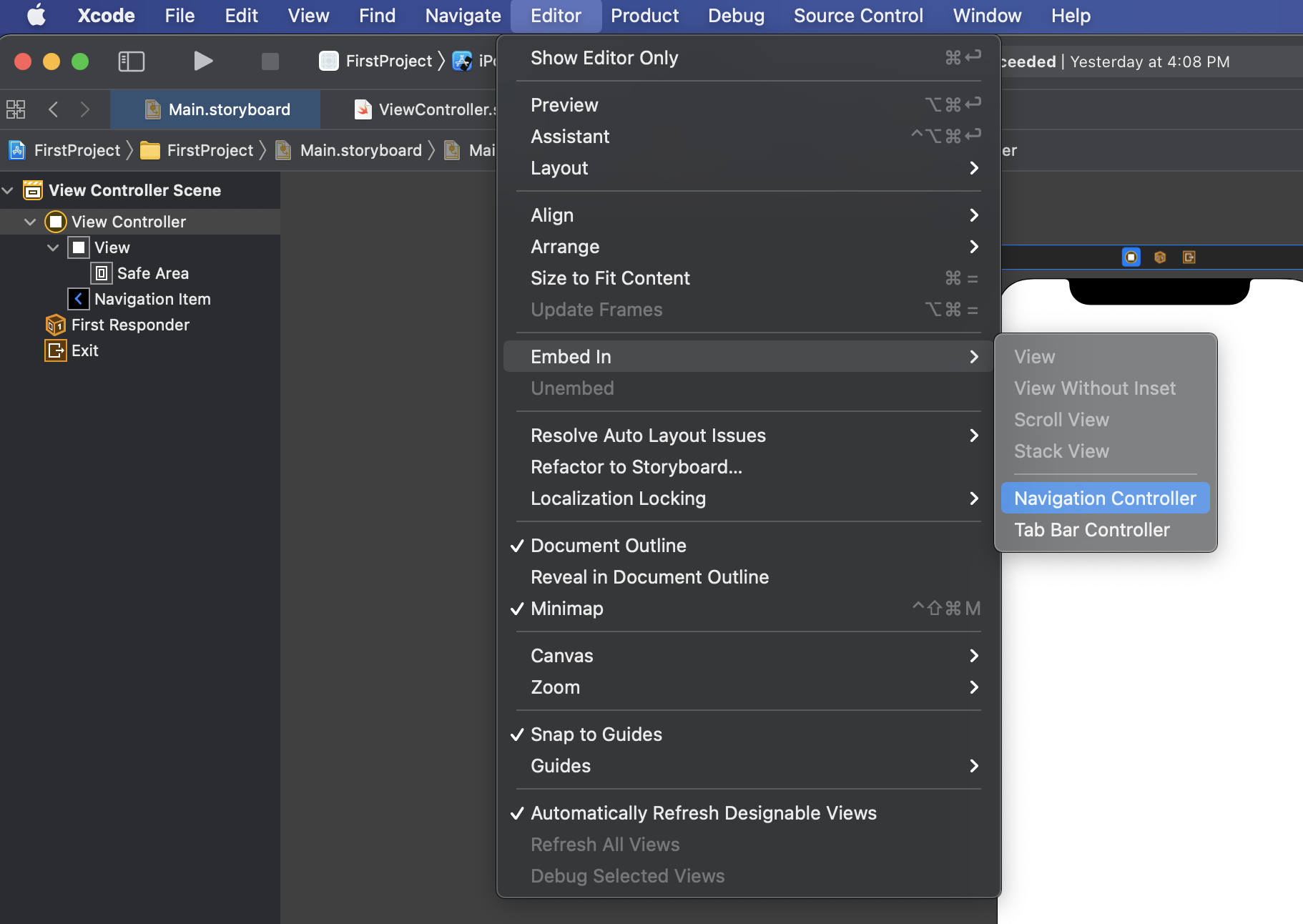Select the First Responder icon in the scene dock
1303x924 pixels.
click(x=1160, y=257)
